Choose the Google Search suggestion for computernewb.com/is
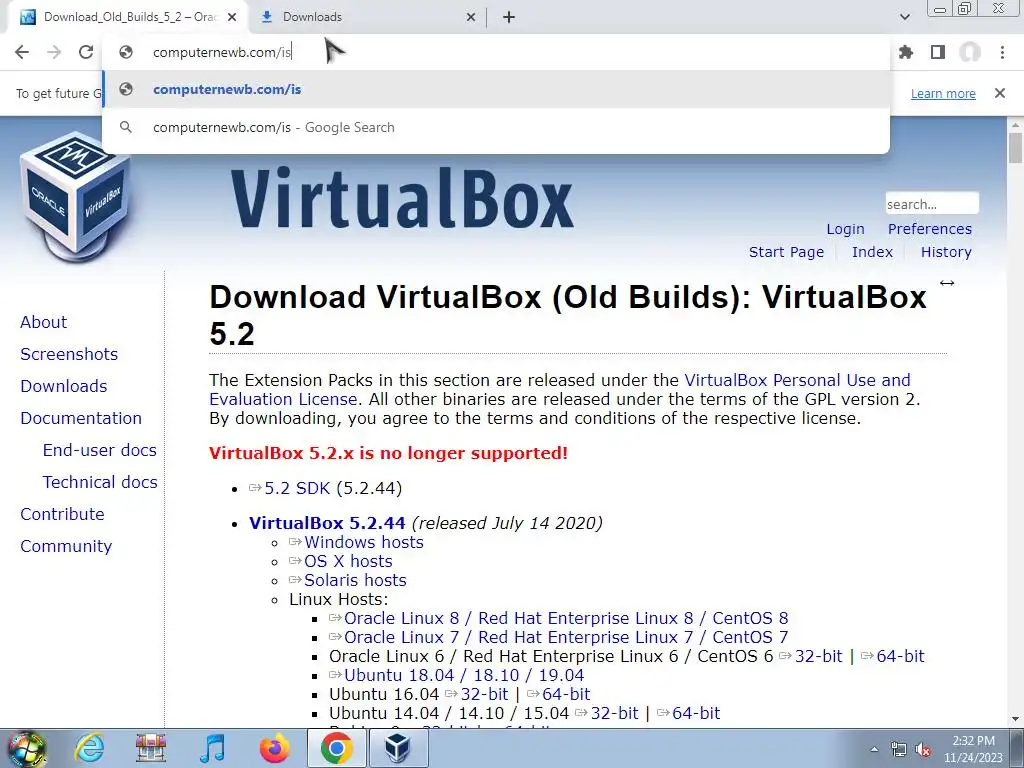1024x768 pixels. tap(496, 127)
